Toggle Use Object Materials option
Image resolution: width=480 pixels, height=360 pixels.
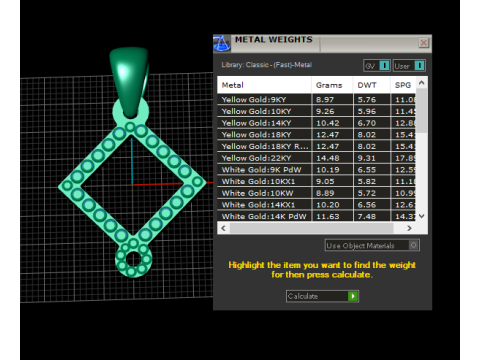[372, 245]
